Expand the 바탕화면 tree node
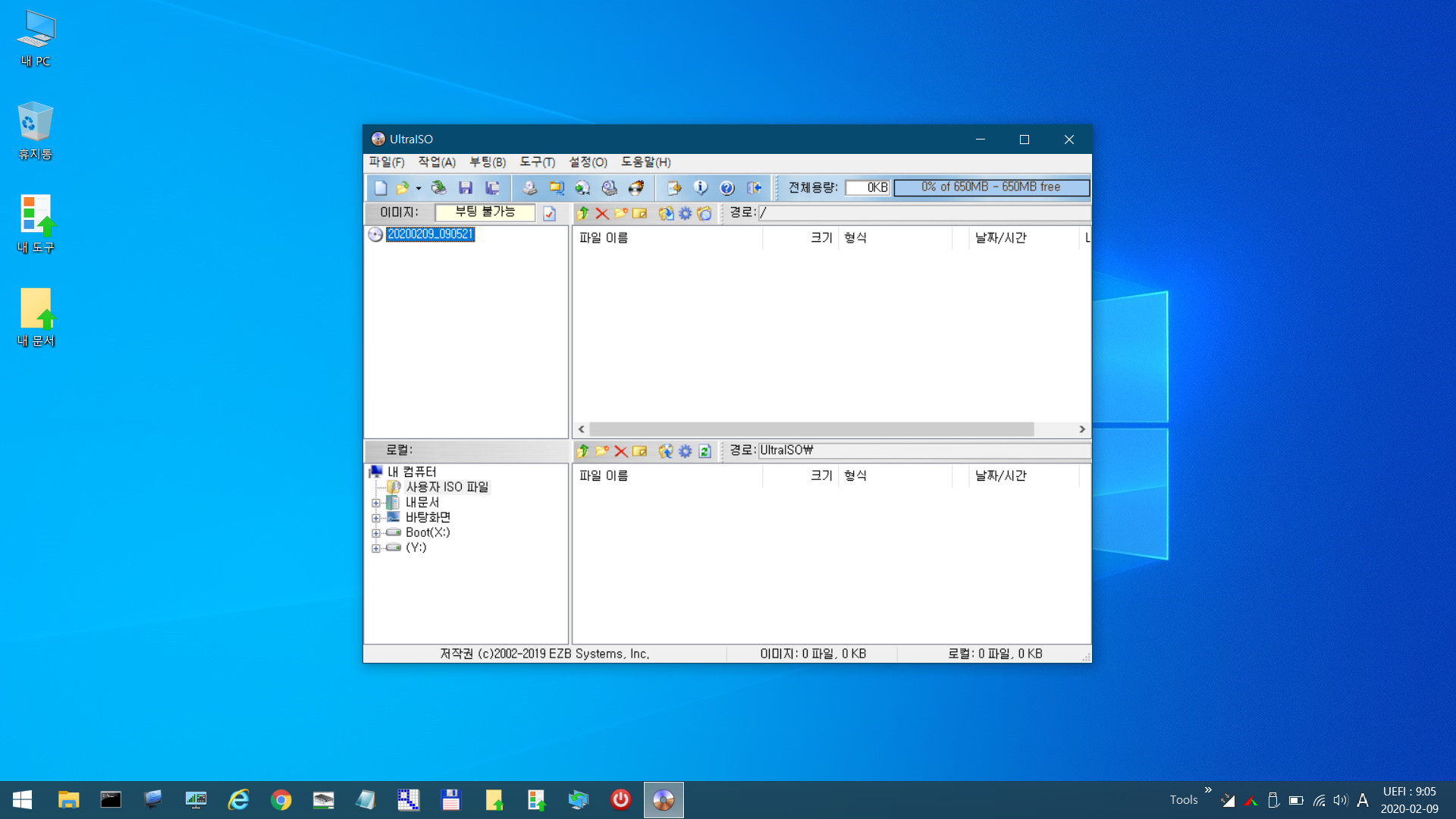 tap(375, 518)
